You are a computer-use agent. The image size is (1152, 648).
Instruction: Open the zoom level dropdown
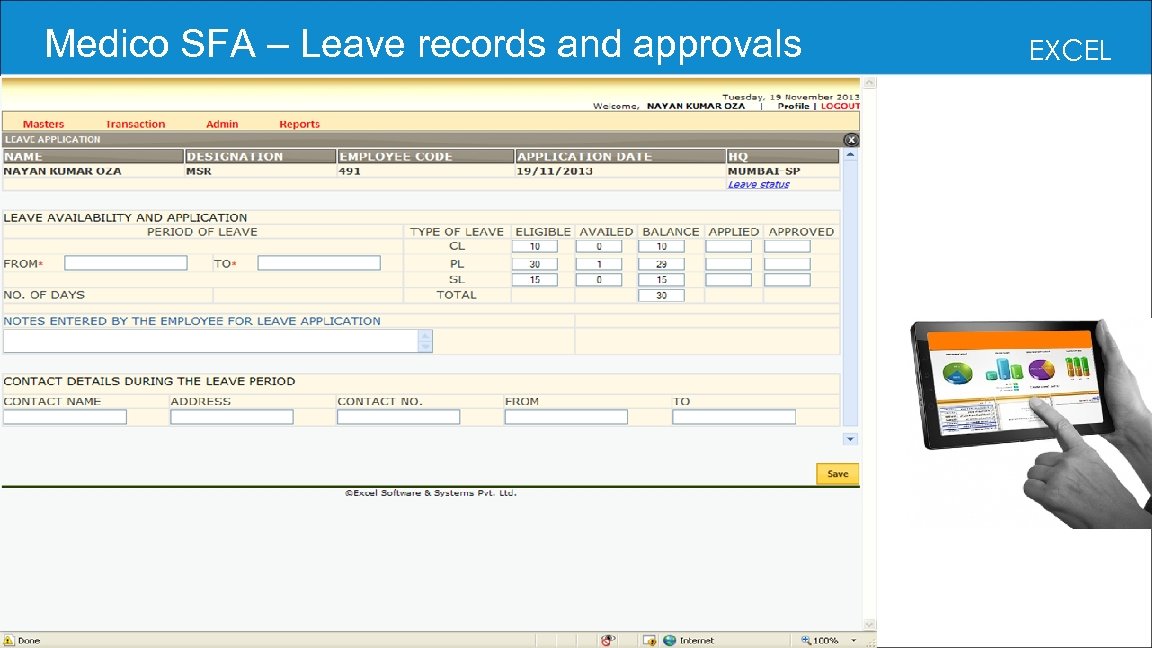[x=851, y=640]
